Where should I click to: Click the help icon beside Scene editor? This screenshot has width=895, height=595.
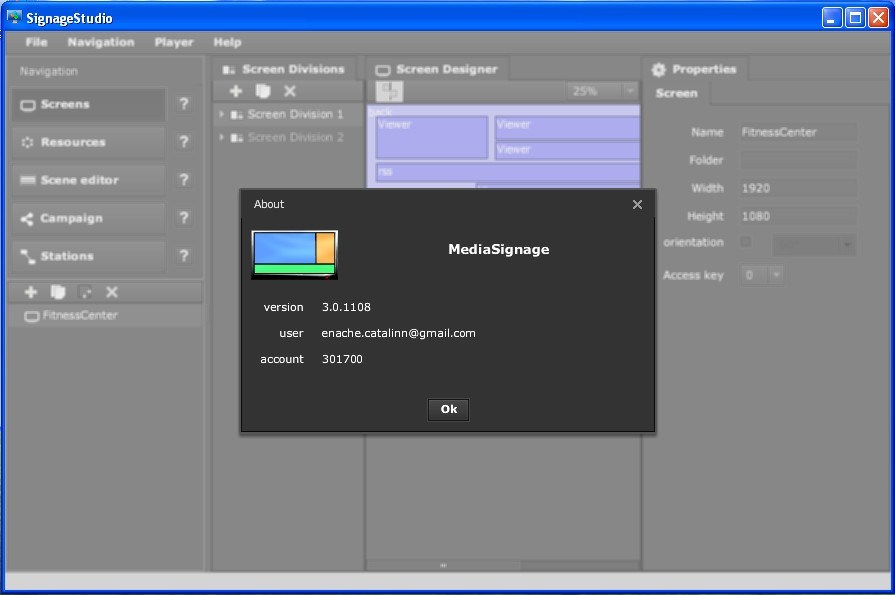click(183, 180)
